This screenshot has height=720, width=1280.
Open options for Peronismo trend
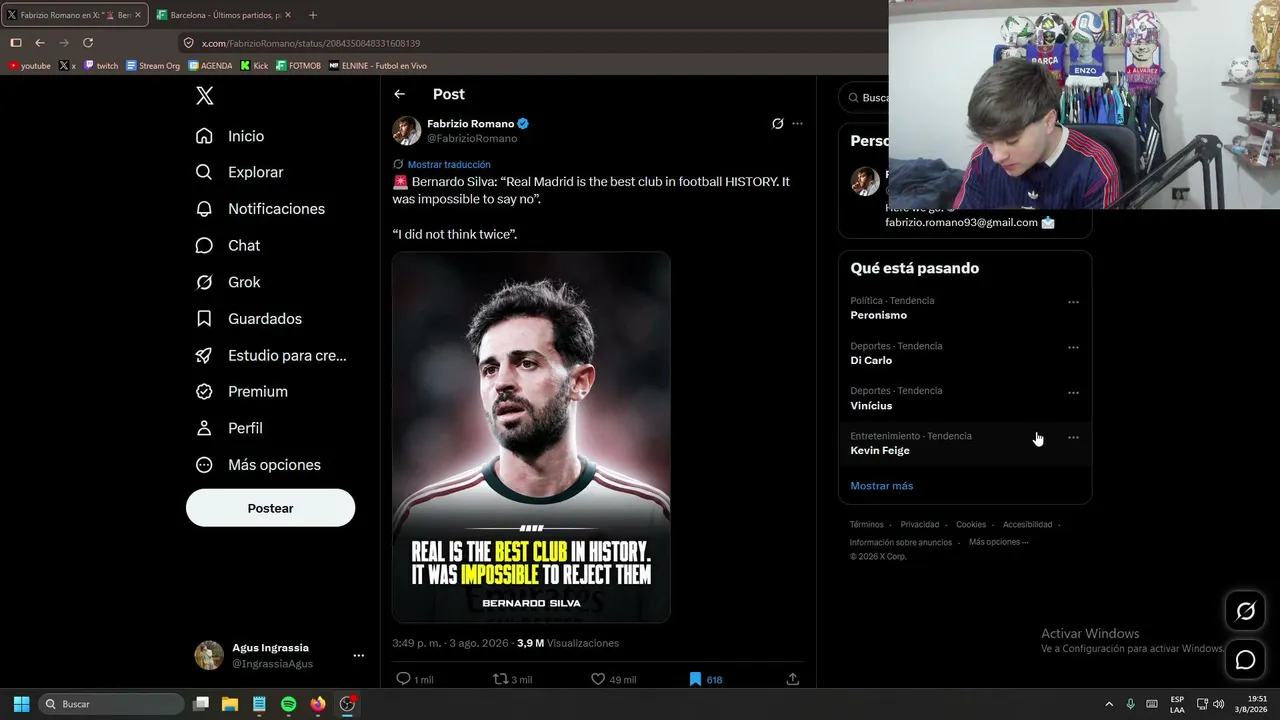pyautogui.click(x=1073, y=302)
